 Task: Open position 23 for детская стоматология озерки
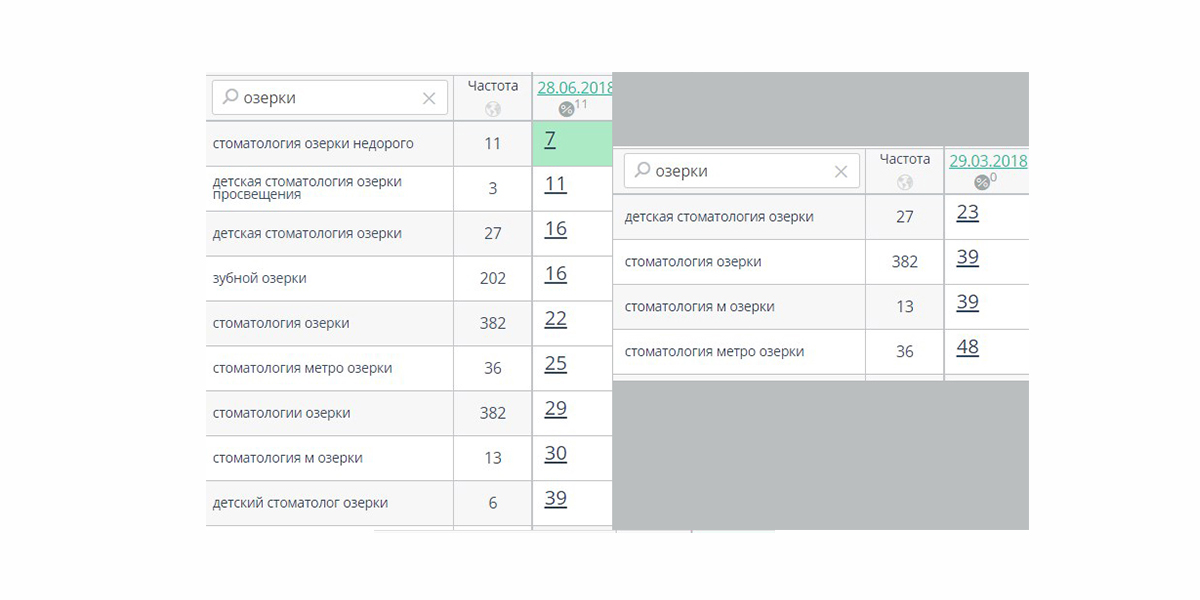[x=967, y=213]
